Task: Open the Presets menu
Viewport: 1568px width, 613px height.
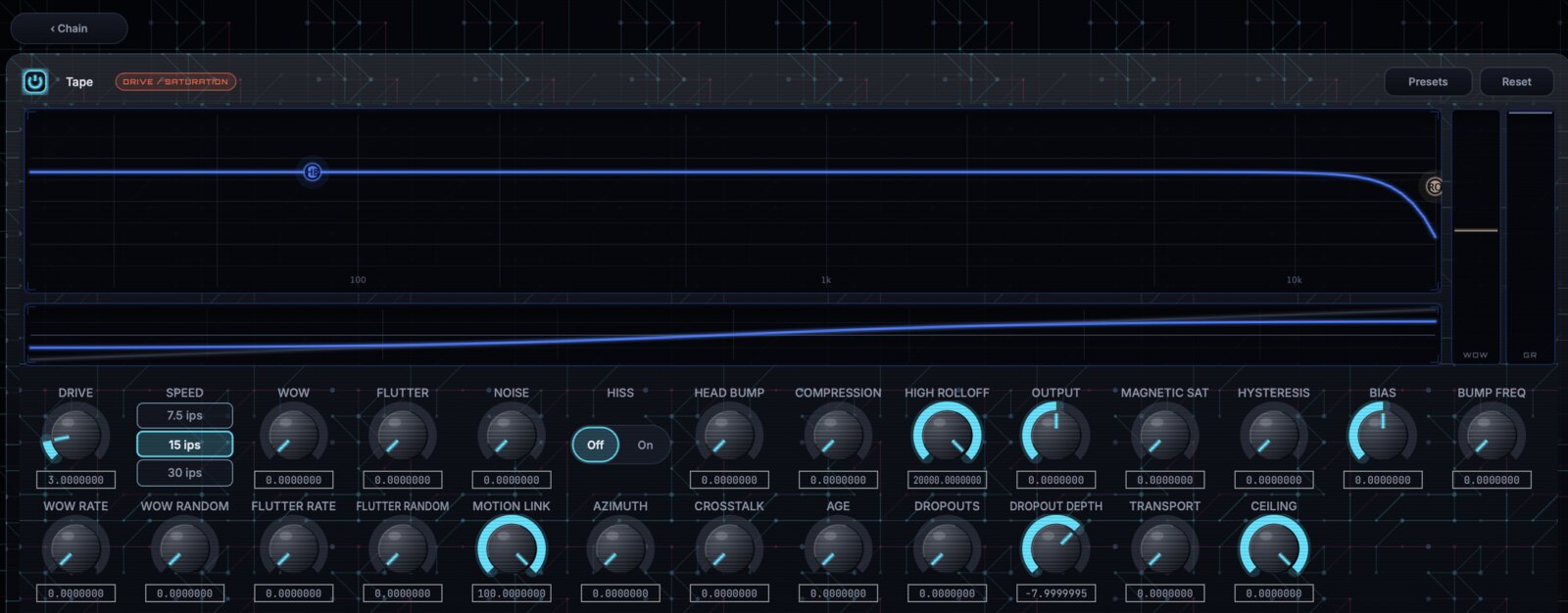Action: click(x=1428, y=81)
